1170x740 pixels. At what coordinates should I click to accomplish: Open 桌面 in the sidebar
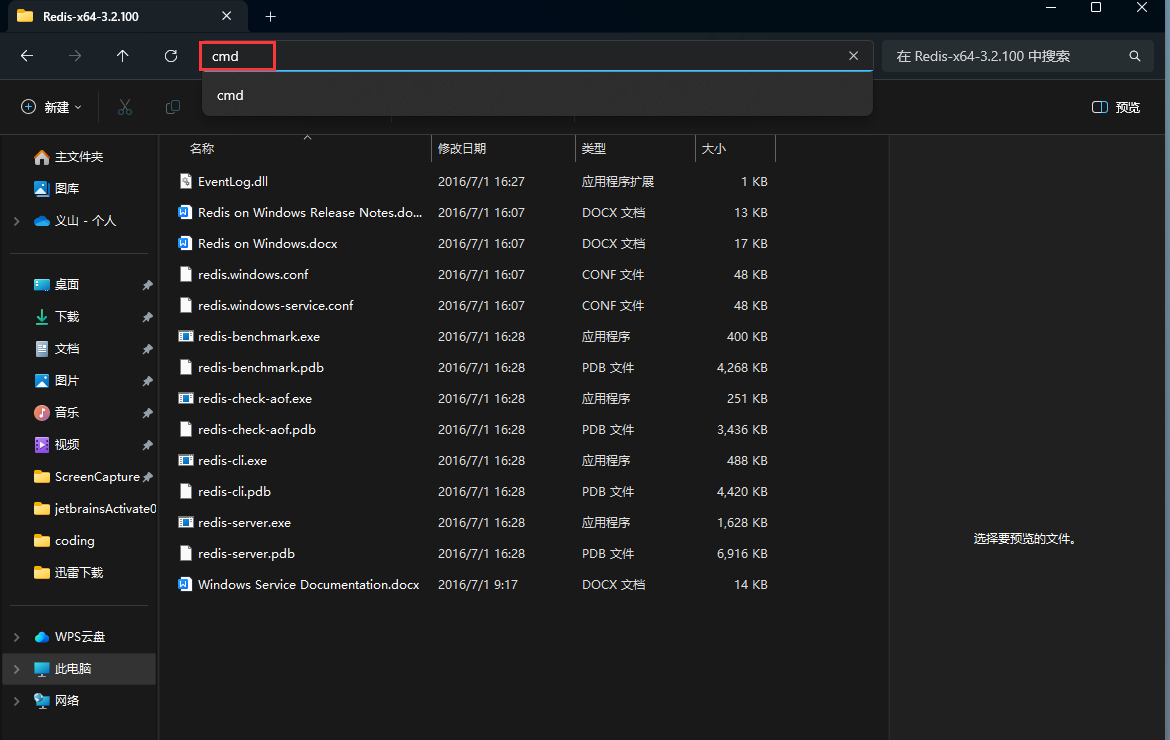point(67,285)
